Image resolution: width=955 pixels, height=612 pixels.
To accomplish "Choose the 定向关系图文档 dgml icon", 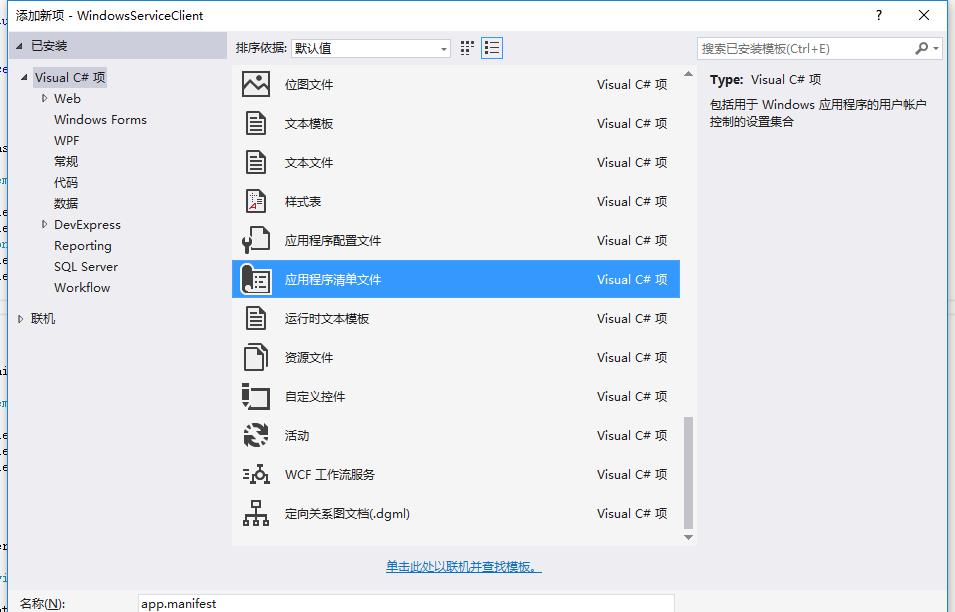I will (x=256, y=514).
